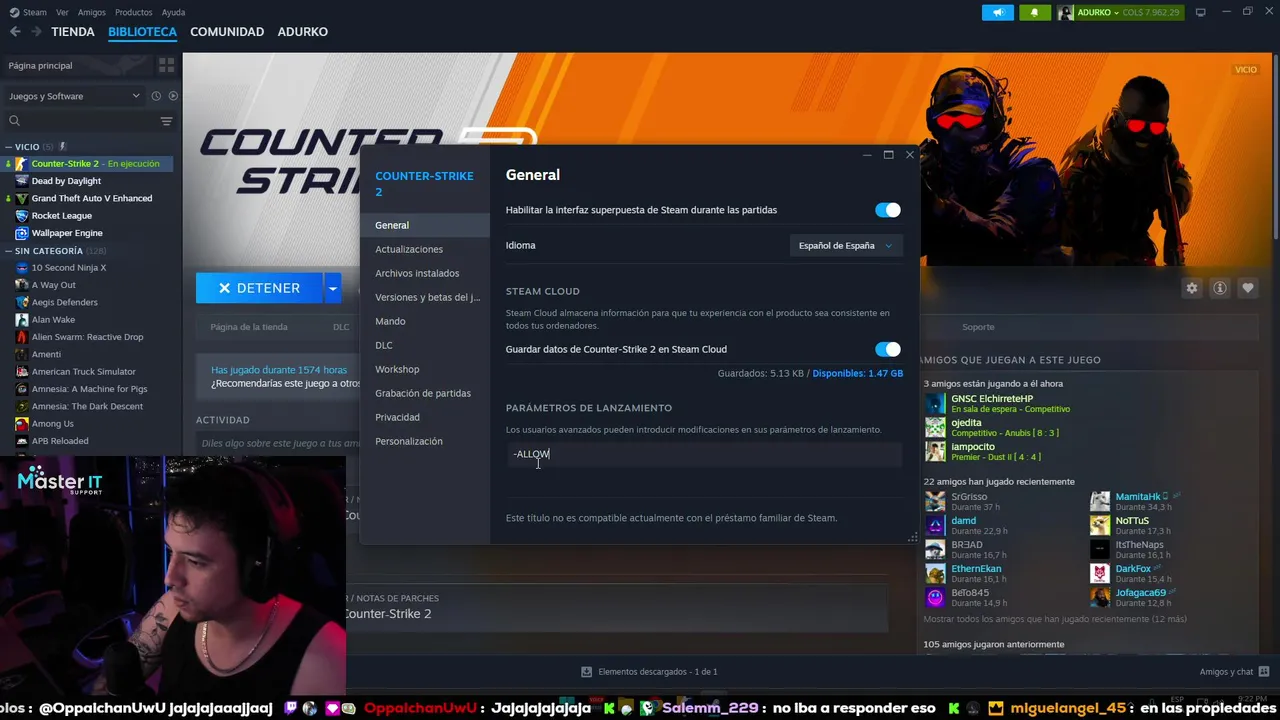The height and width of the screenshot is (720, 1280).
Task: Disable Steam overlay during games toggle
Action: point(888,210)
